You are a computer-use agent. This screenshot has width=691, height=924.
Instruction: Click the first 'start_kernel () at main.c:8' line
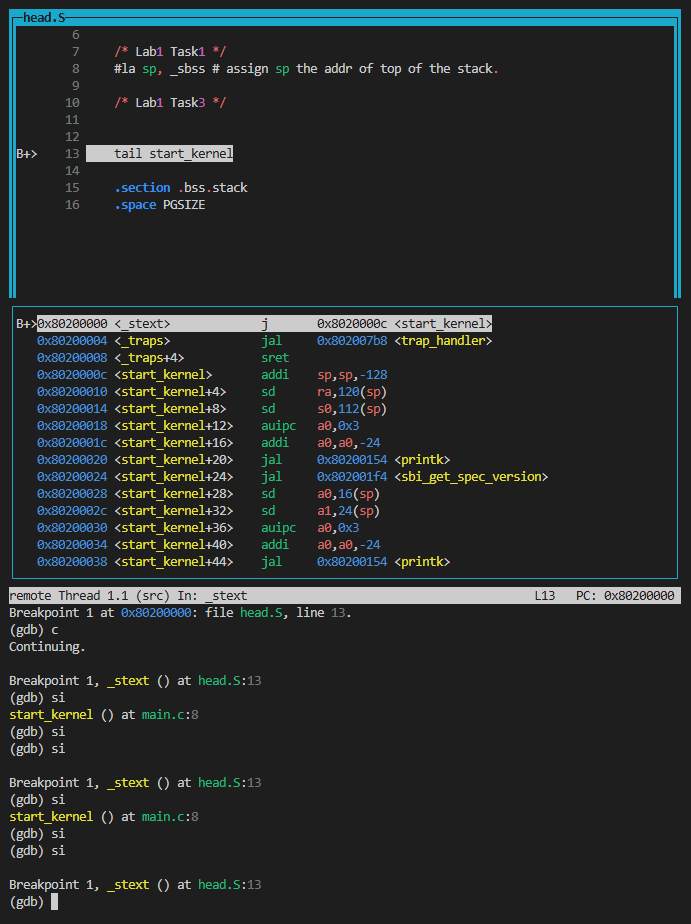(104, 715)
